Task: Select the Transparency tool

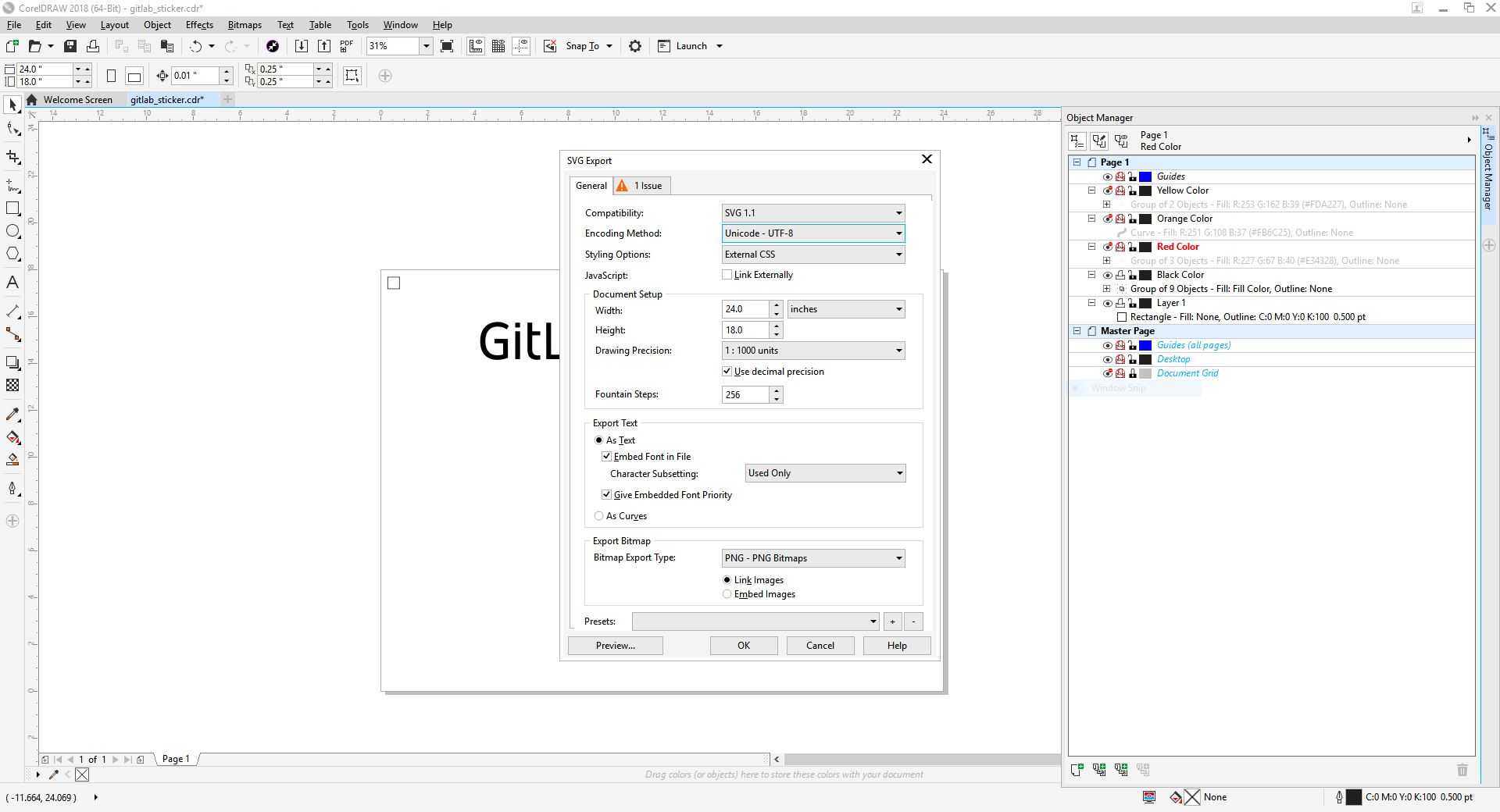Action: click(x=12, y=385)
